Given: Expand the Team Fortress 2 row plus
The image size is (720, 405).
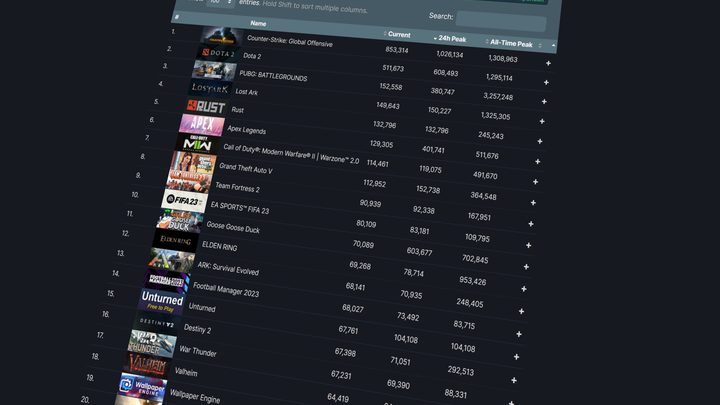Looking at the screenshot, I should 531,224.
